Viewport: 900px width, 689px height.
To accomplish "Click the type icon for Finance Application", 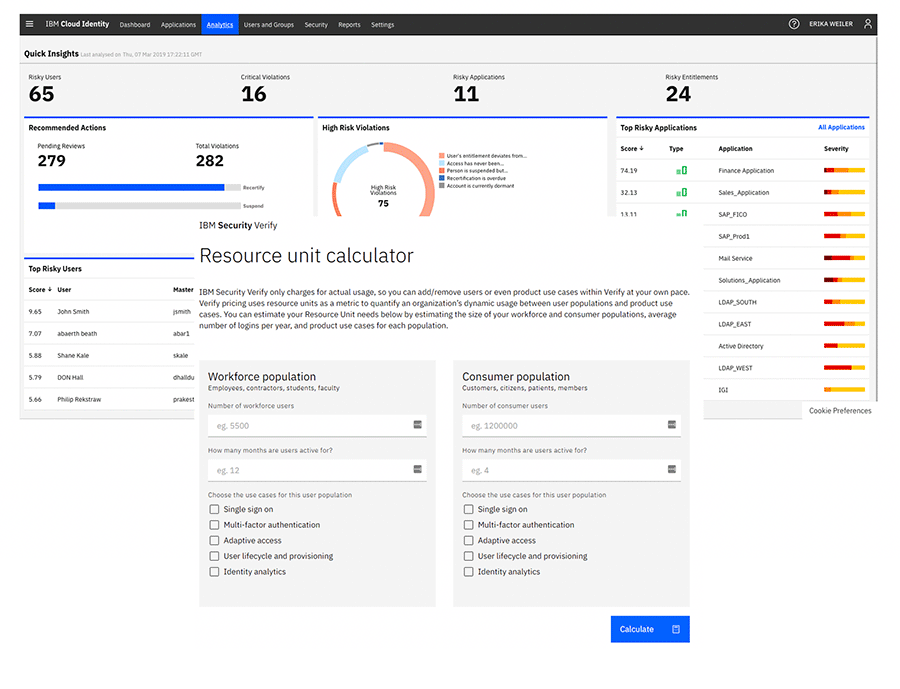I will [x=681, y=171].
